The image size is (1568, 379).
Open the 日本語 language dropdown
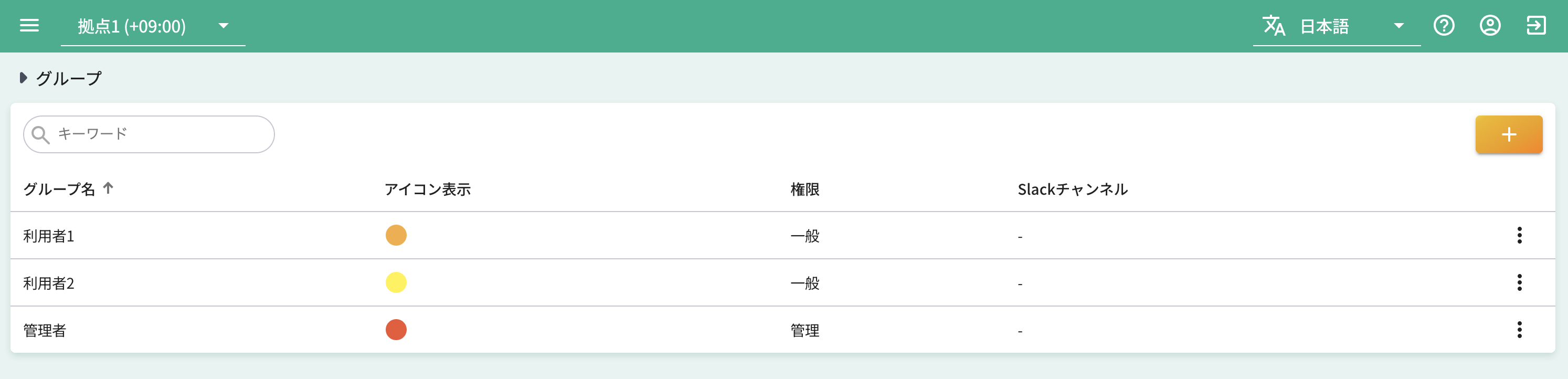[1398, 26]
